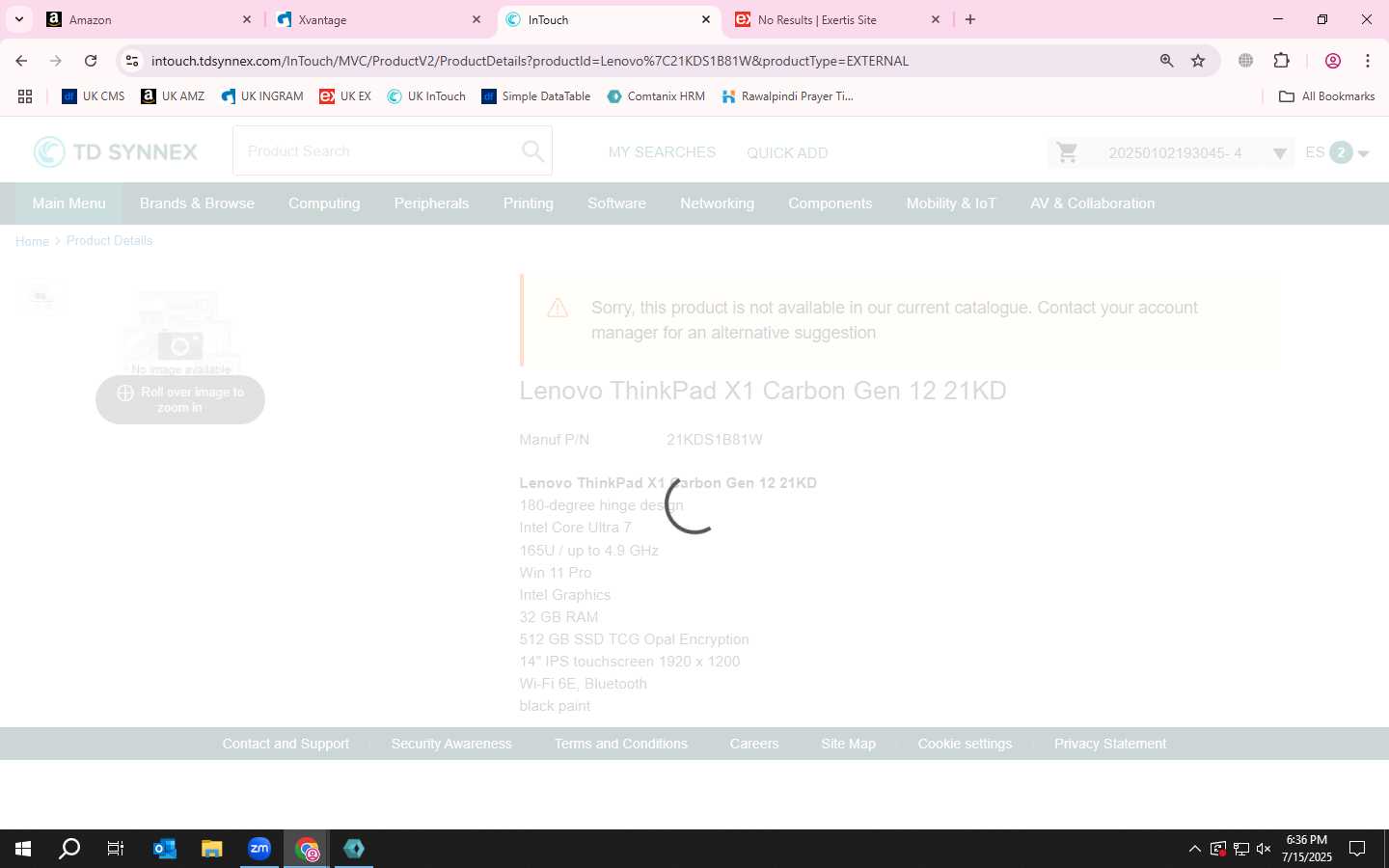Open the apps grid in bookmarks bar
Viewport: 1389px width, 868px height.
coord(25,96)
